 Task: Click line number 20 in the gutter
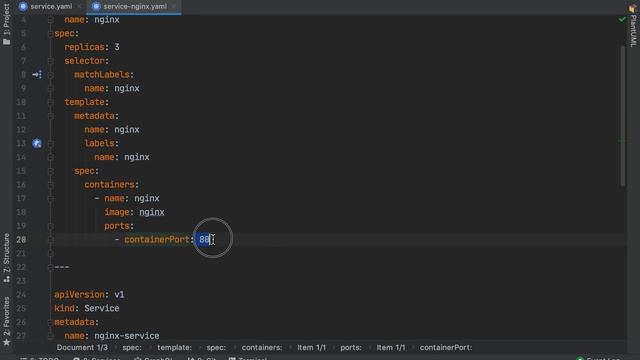click(x=21, y=240)
